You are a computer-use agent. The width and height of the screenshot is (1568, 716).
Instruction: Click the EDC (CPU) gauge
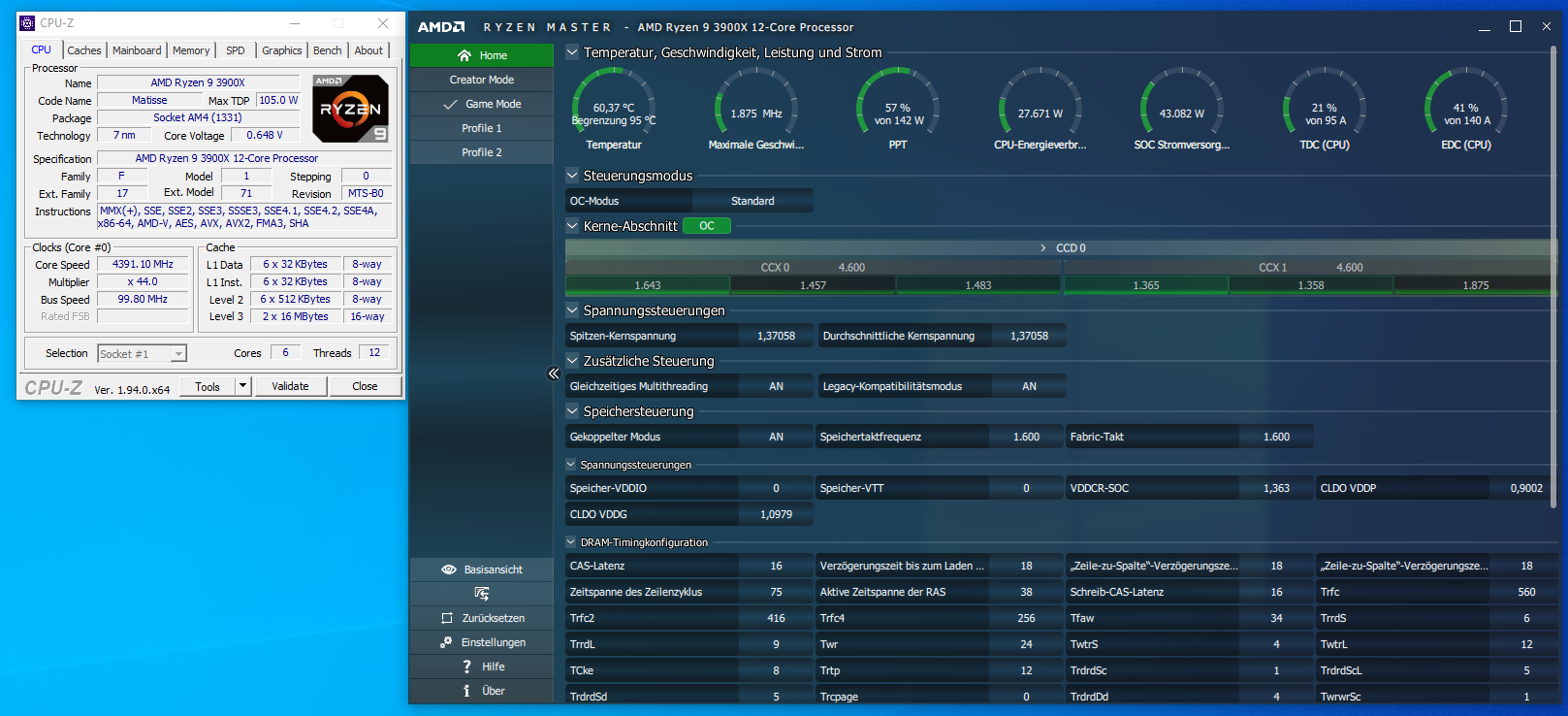click(x=1466, y=102)
